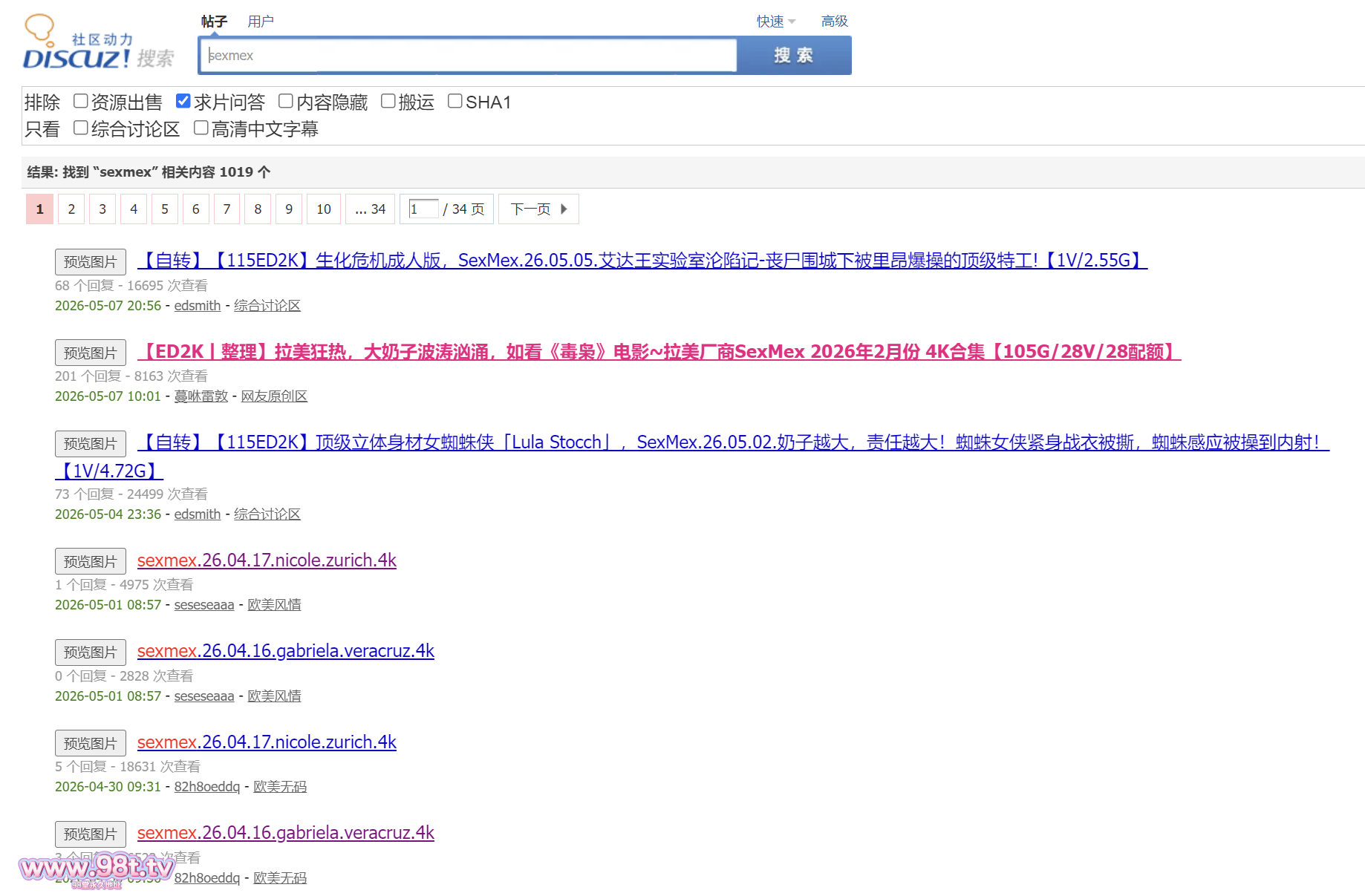Viewport: 1365px width, 896px height.
Task: Focus the sexmex search input field
Action: (x=468, y=56)
